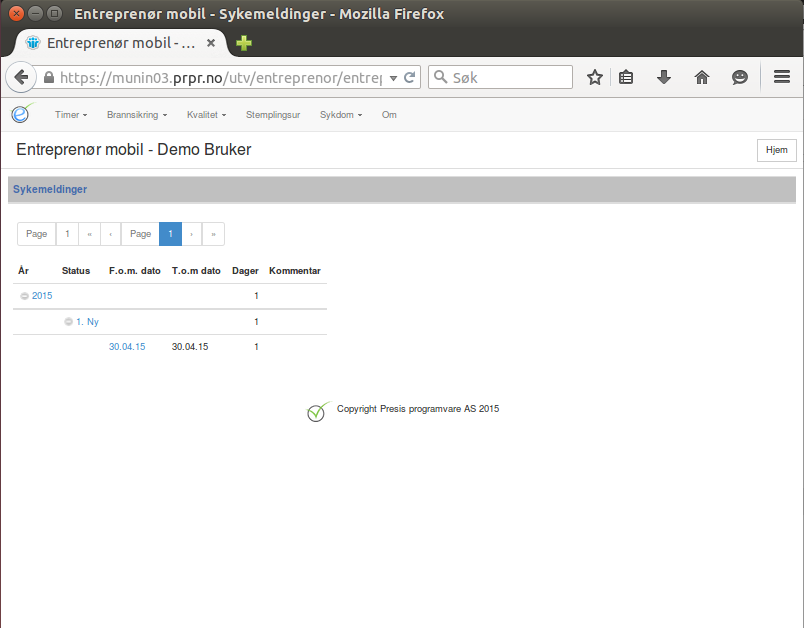
Task: Click the F.o.m. dato column header
Action: 135,271
